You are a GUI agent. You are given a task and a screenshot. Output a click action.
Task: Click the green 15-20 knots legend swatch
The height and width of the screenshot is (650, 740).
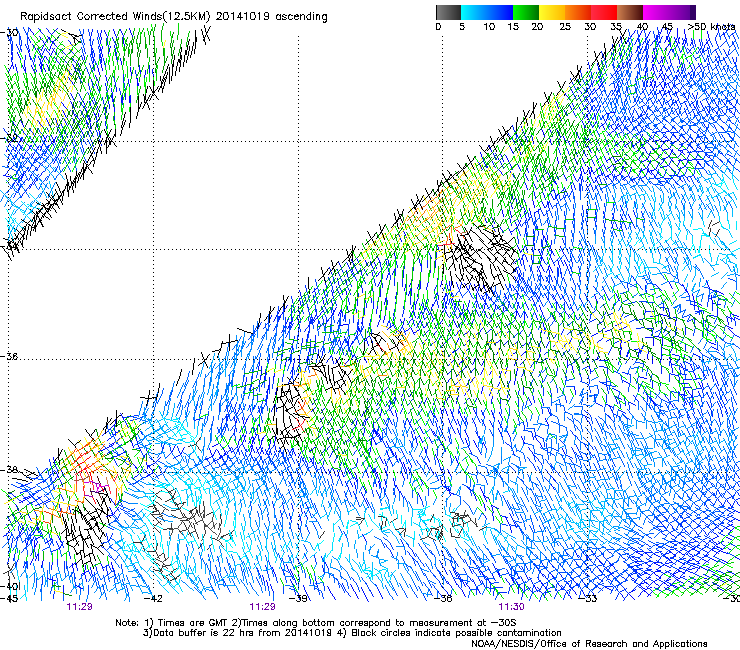click(526, 12)
